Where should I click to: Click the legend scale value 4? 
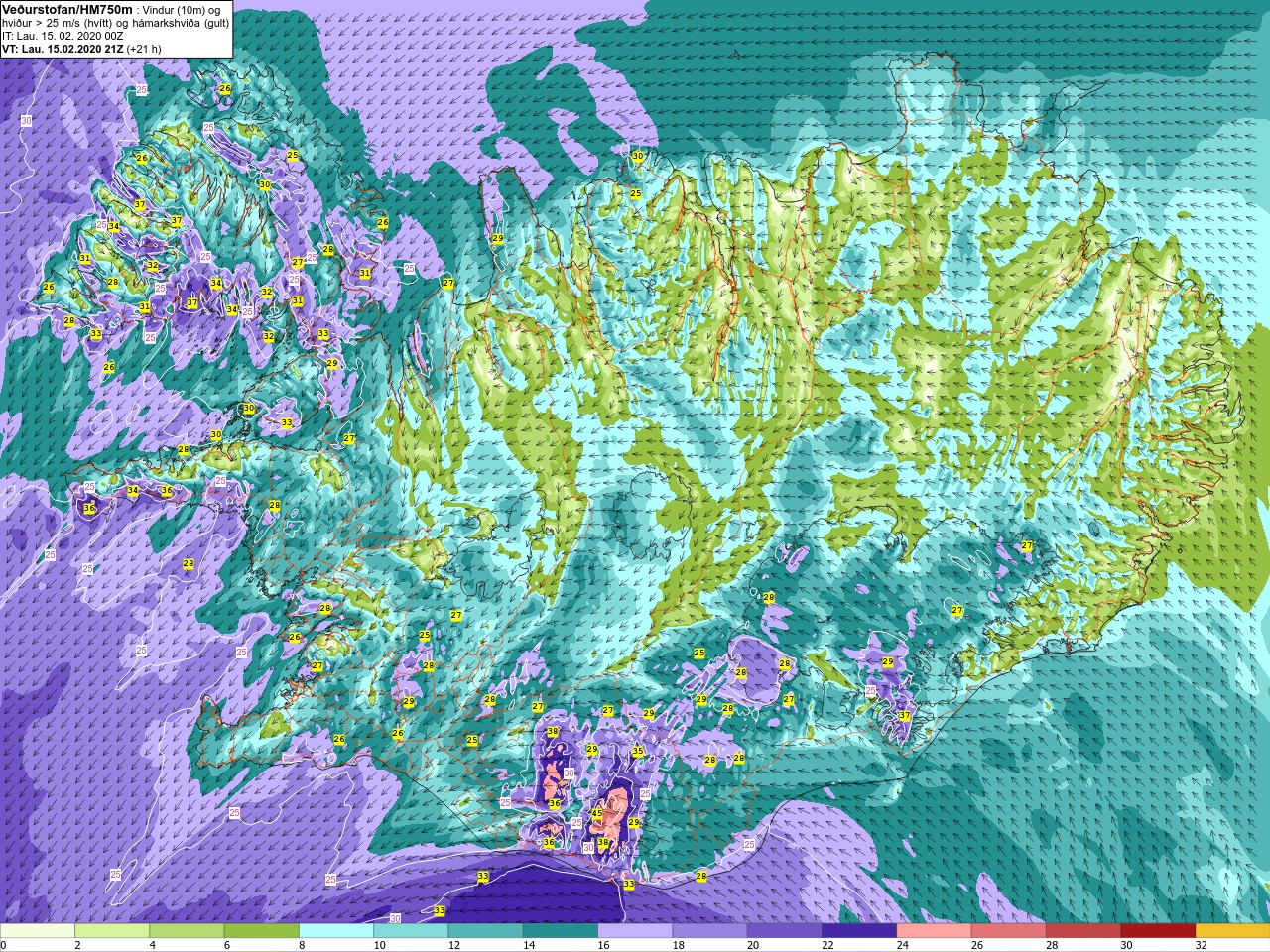point(154,945)
